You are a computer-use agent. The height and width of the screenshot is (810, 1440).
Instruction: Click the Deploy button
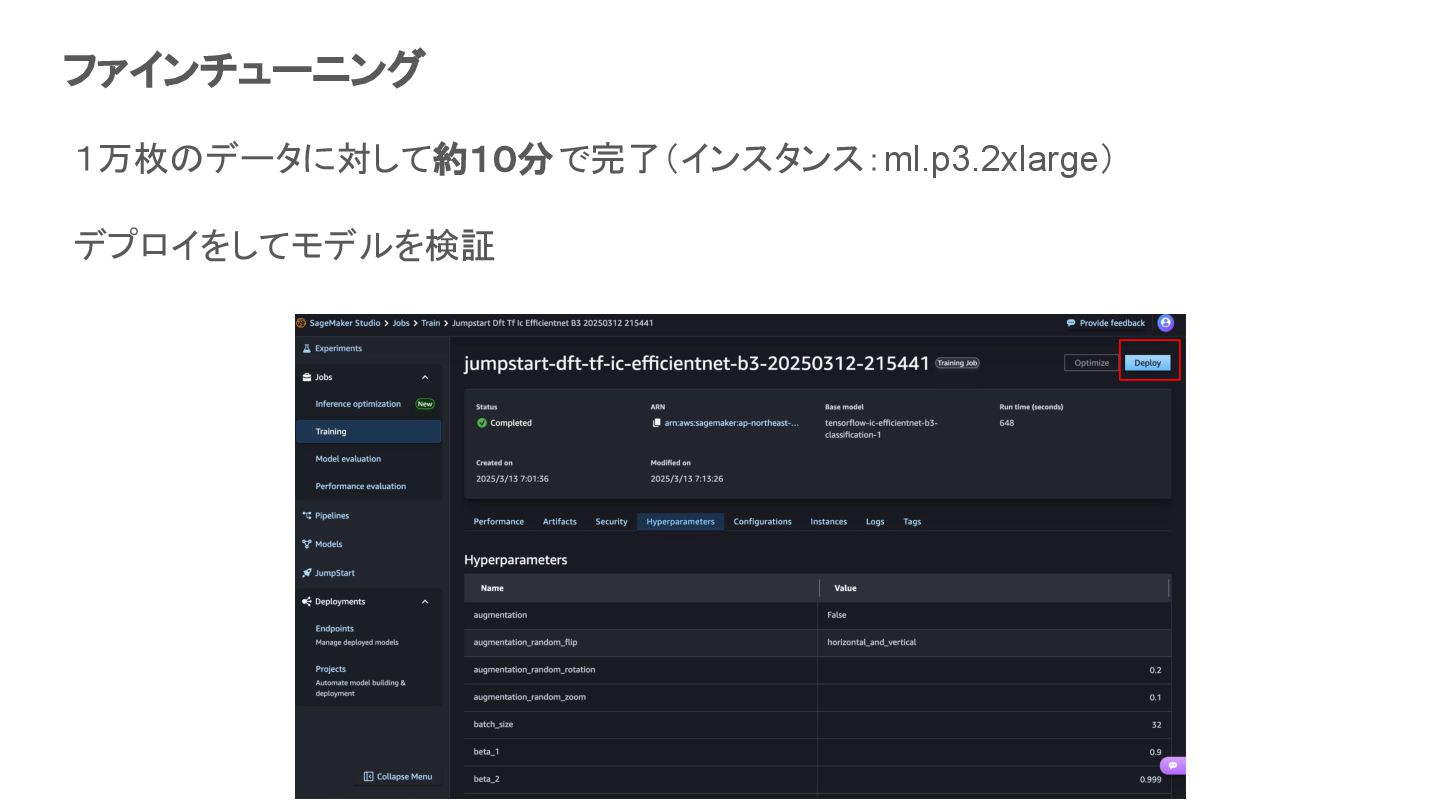[x=1147, y=363]
